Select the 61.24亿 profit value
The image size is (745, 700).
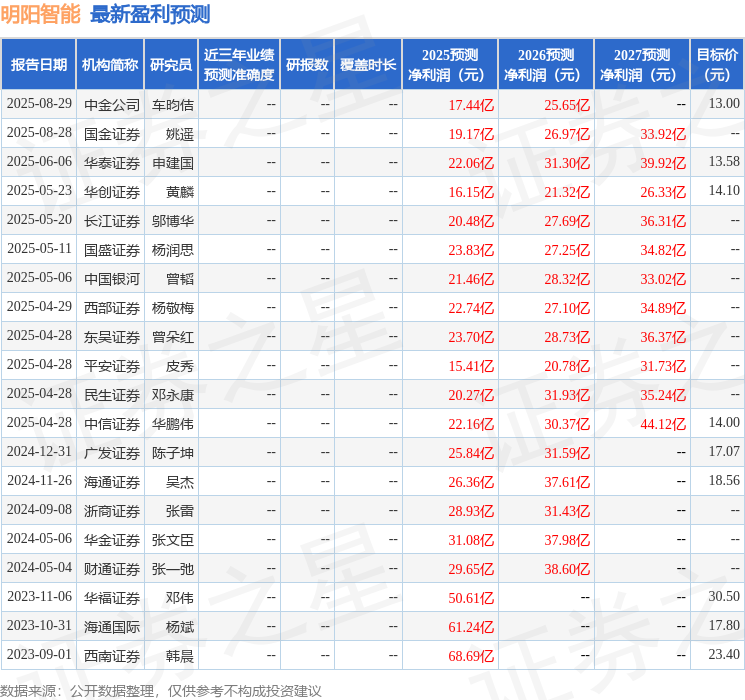pyautogui.click(x=471, y=627)
